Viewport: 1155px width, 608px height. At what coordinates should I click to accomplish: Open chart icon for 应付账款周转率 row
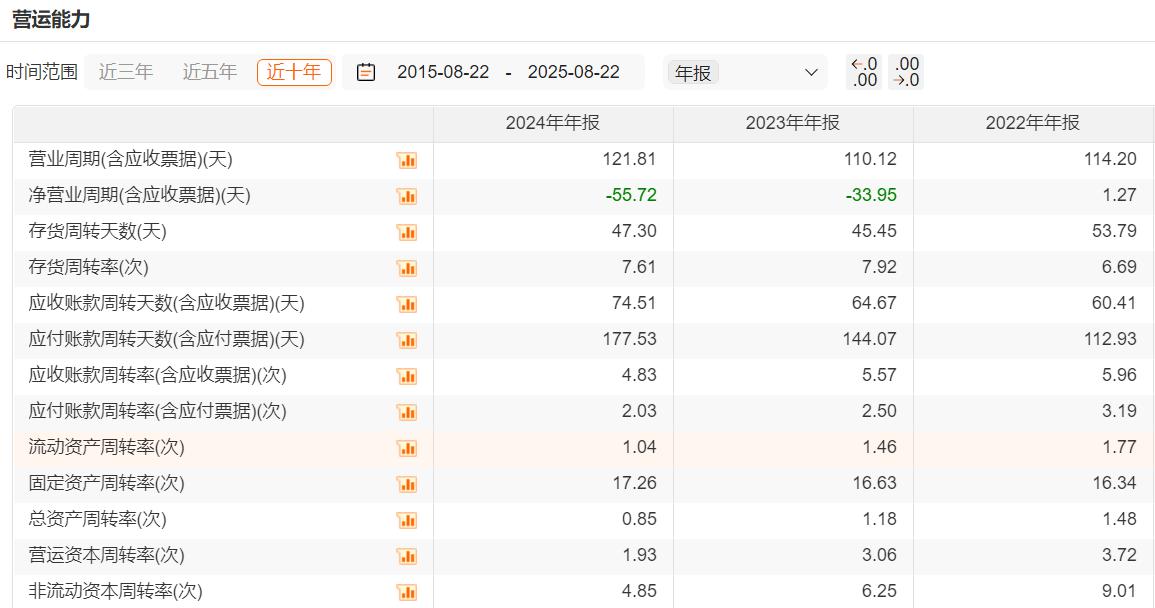[407, 412]
